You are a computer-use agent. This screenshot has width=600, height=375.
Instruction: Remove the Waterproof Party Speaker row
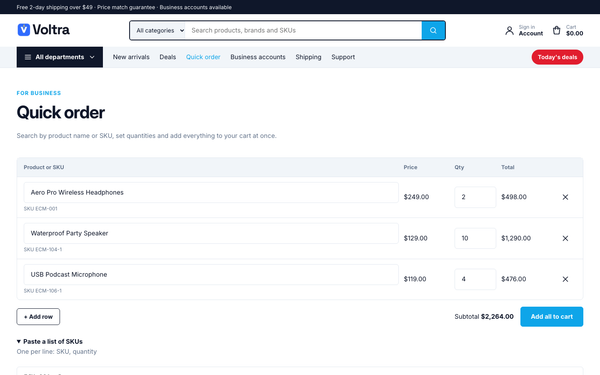click(x=565, y=238)
